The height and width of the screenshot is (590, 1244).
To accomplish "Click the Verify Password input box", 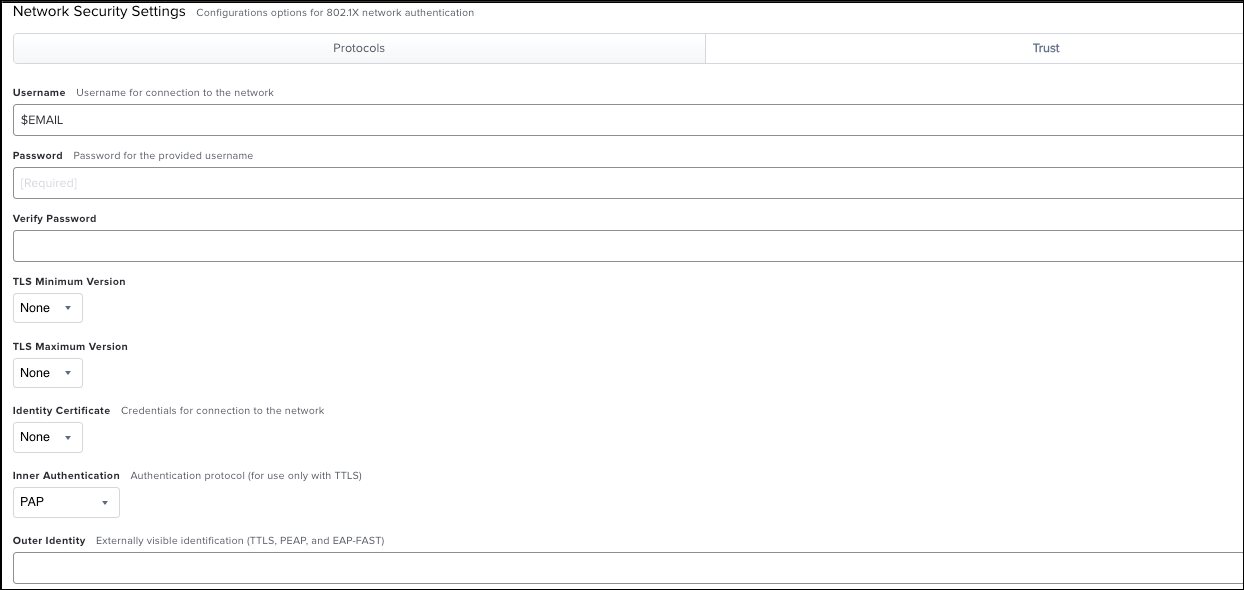I will (x=628, y=246).
